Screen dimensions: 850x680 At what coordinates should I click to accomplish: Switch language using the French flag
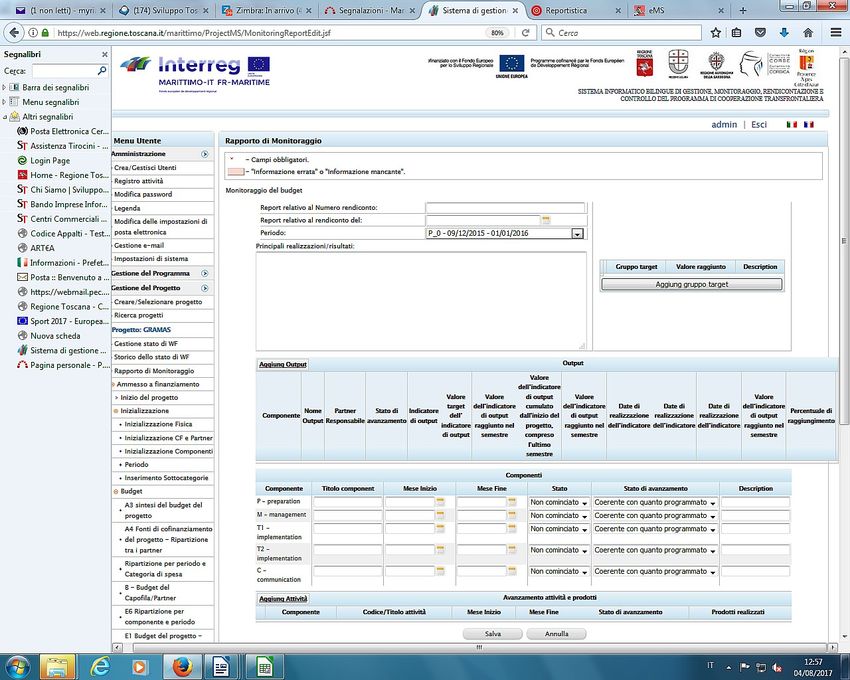tap(808, 125)
